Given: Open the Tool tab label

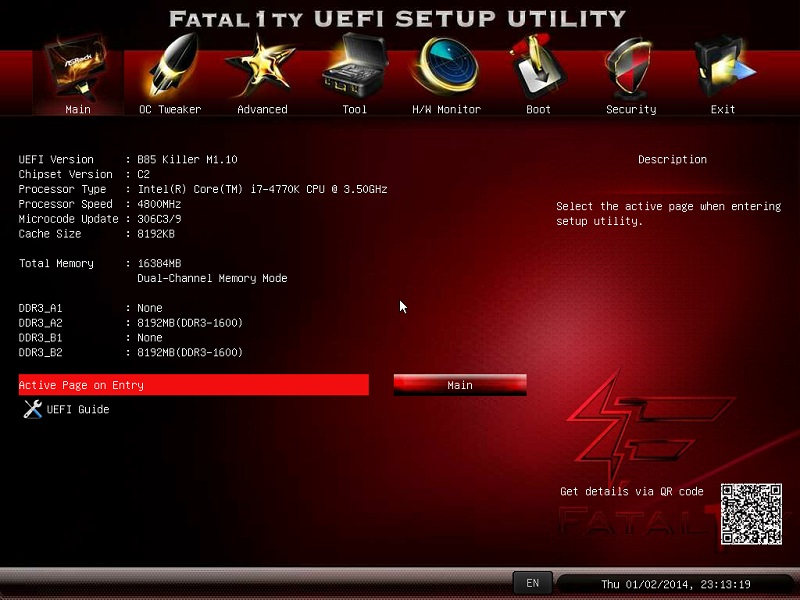Looking at the screenshot, I should click(355, 109).
